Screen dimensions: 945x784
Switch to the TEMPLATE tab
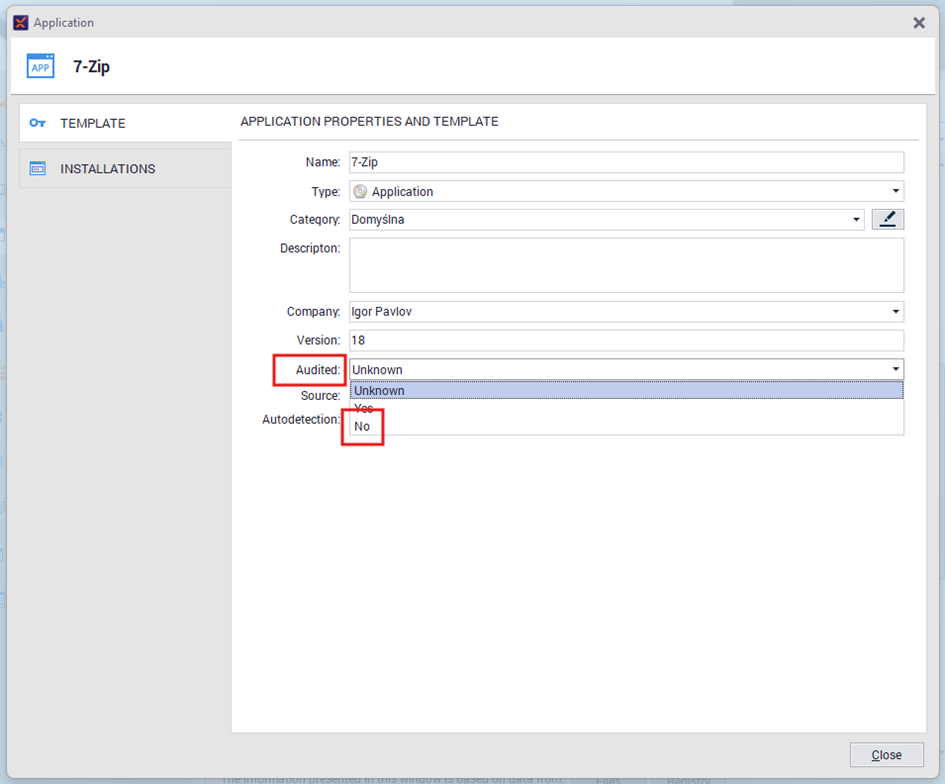point(93,123)
